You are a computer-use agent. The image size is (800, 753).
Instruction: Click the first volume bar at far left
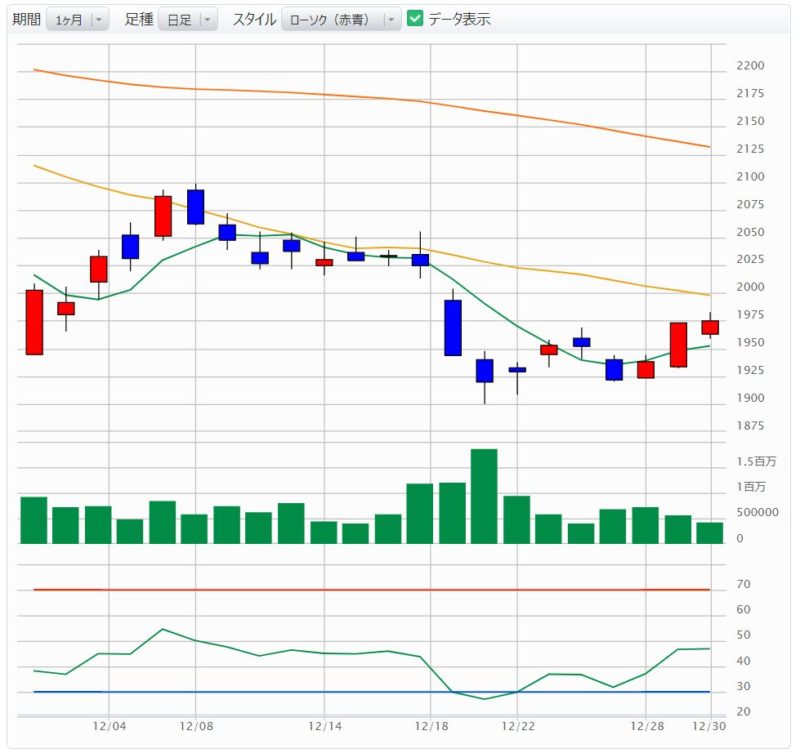(x=34, y=520)
